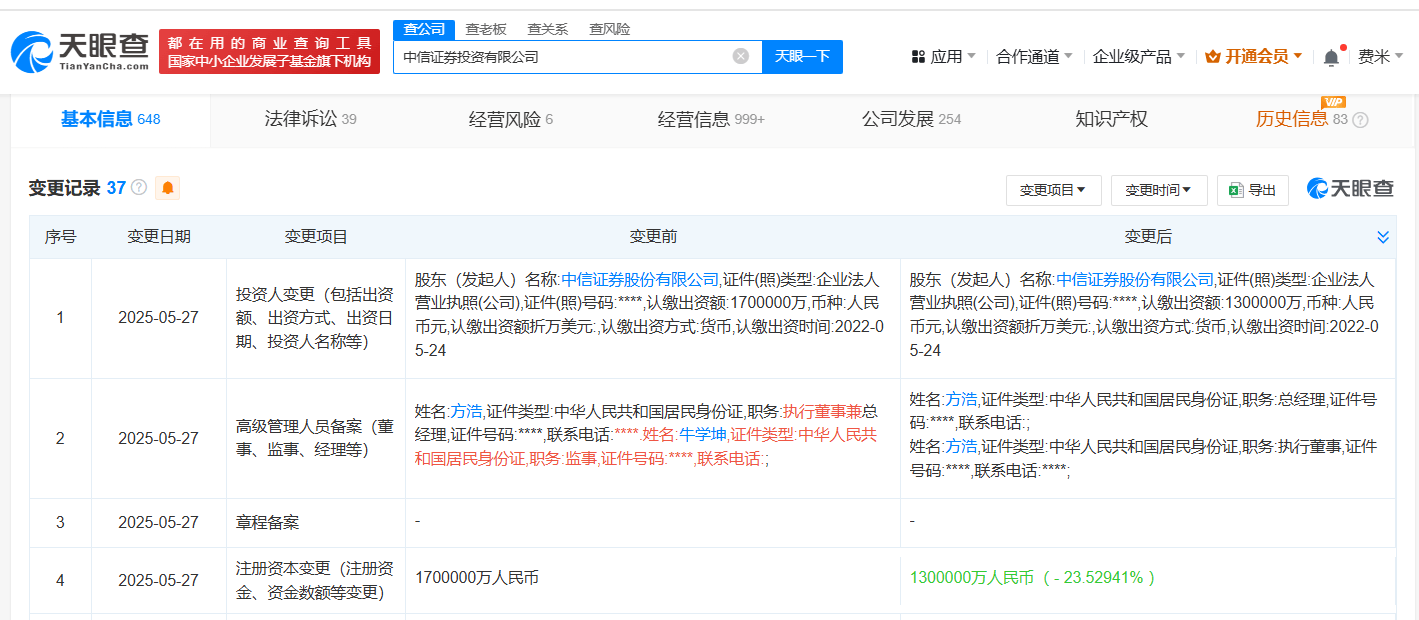Click the 天眼一下 search button
Screen dimensions: 1419x620
[802, 56]
